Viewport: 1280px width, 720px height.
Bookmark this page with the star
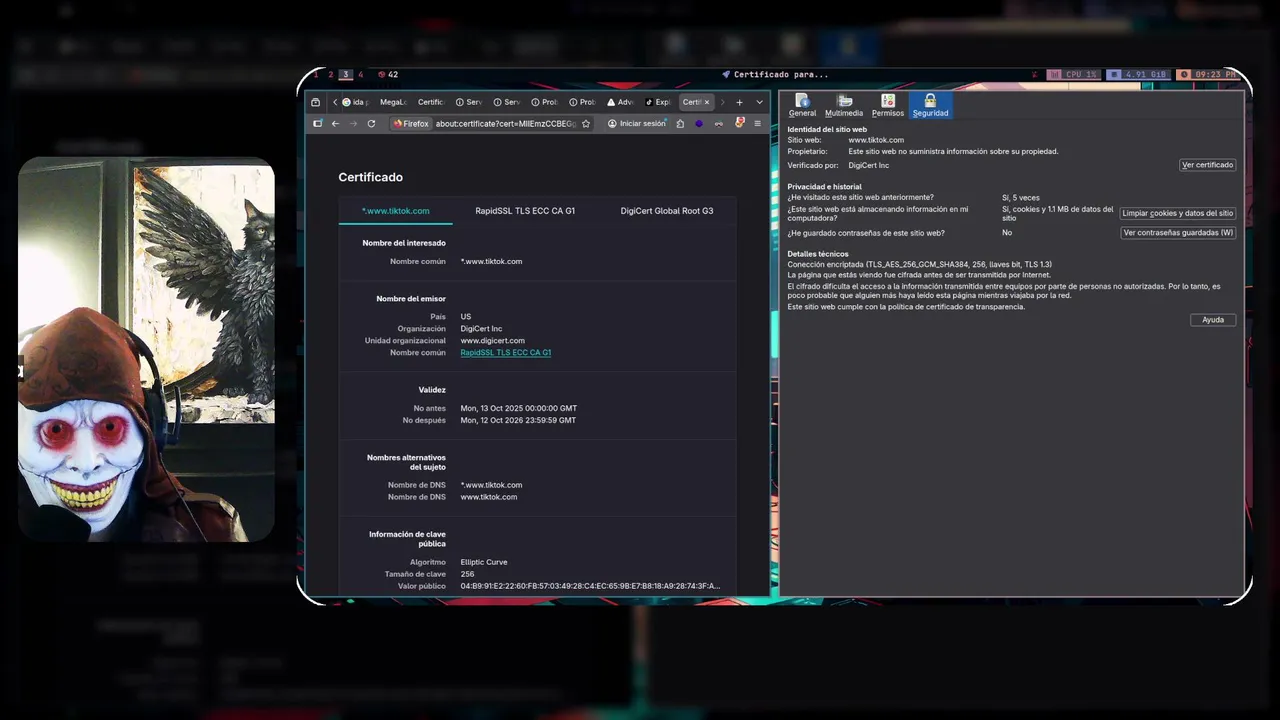586,124
